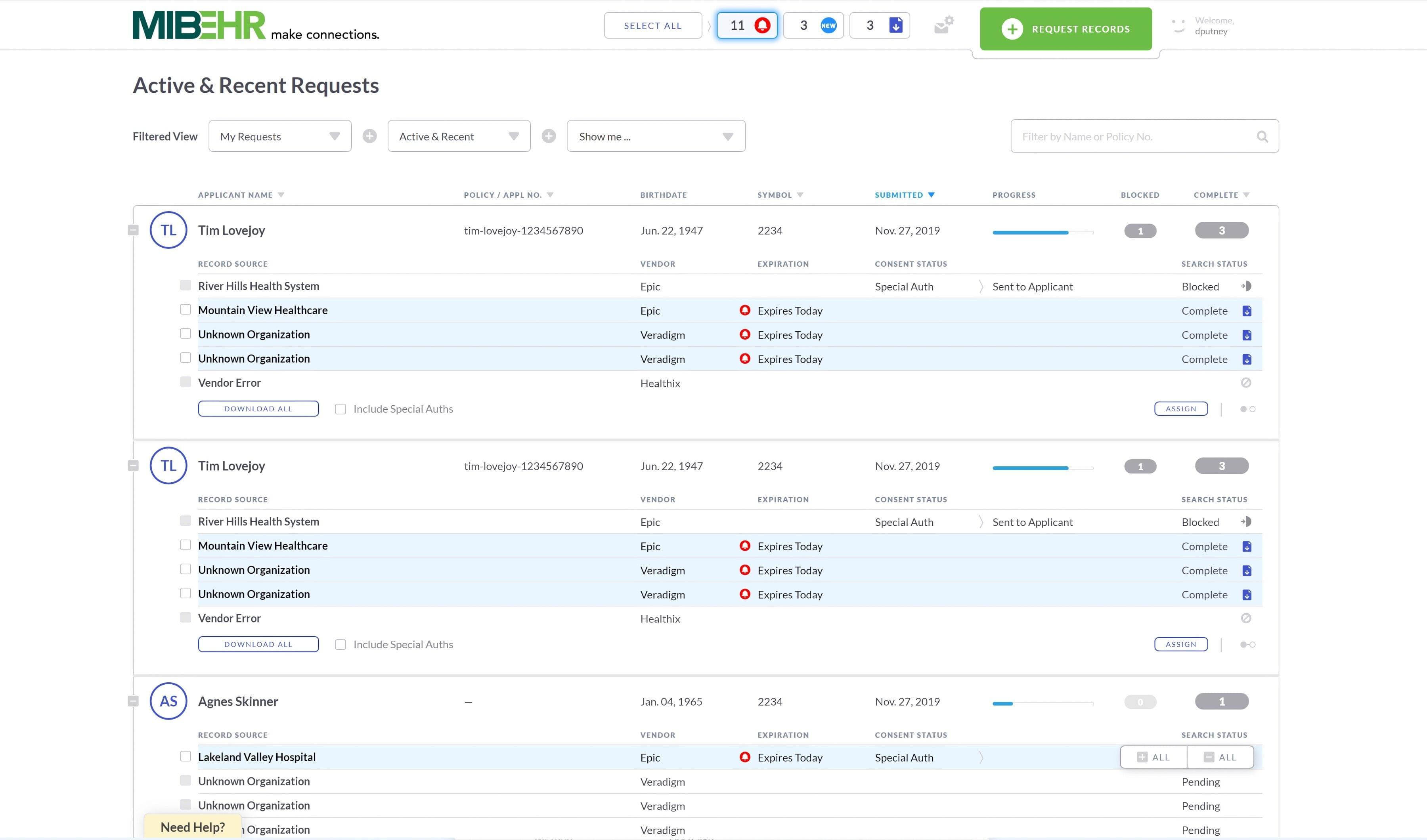
Task: Enable Include Special Auths in first request
Action: [340, 409]
